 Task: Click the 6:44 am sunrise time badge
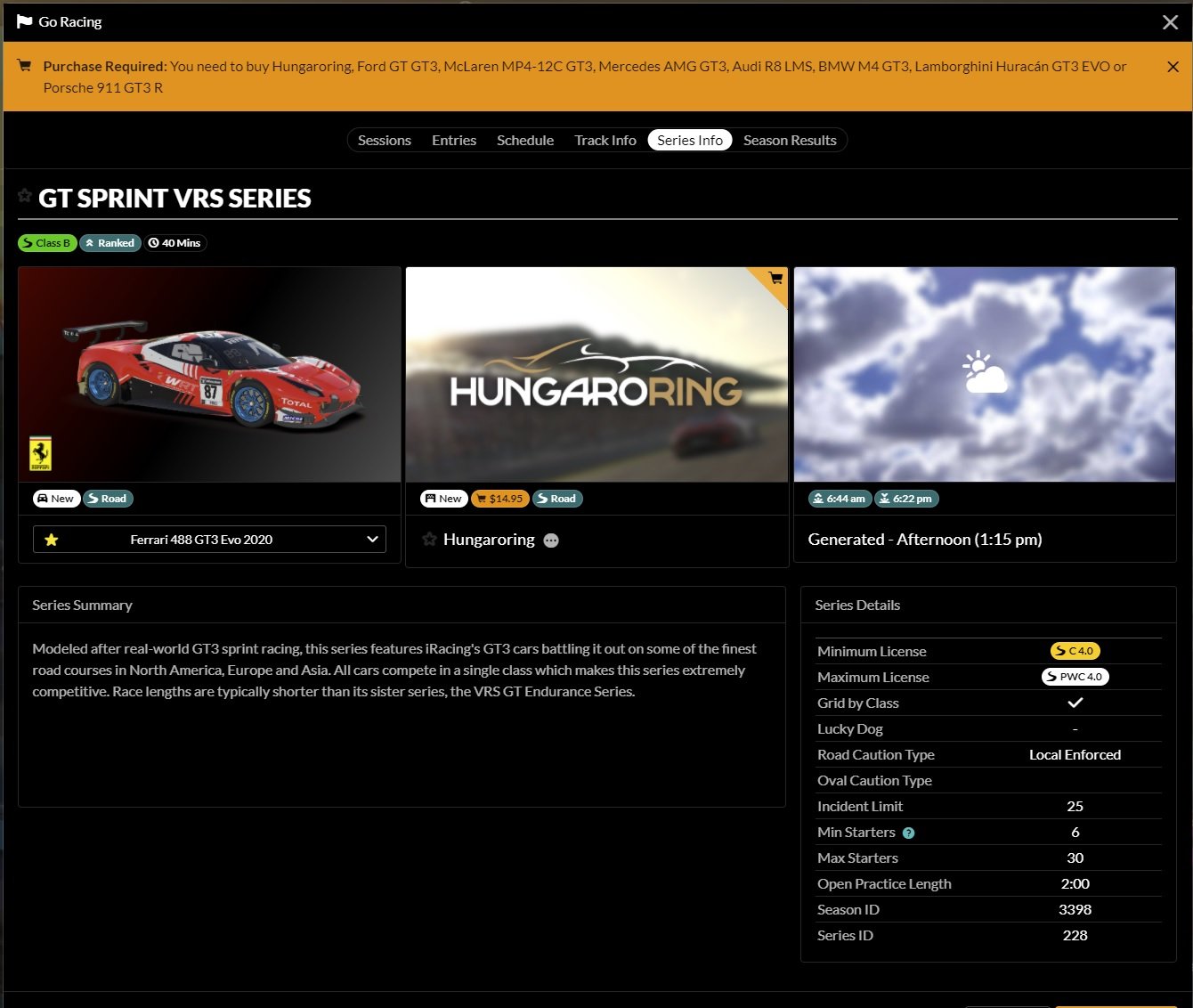(x=839, y=499)
